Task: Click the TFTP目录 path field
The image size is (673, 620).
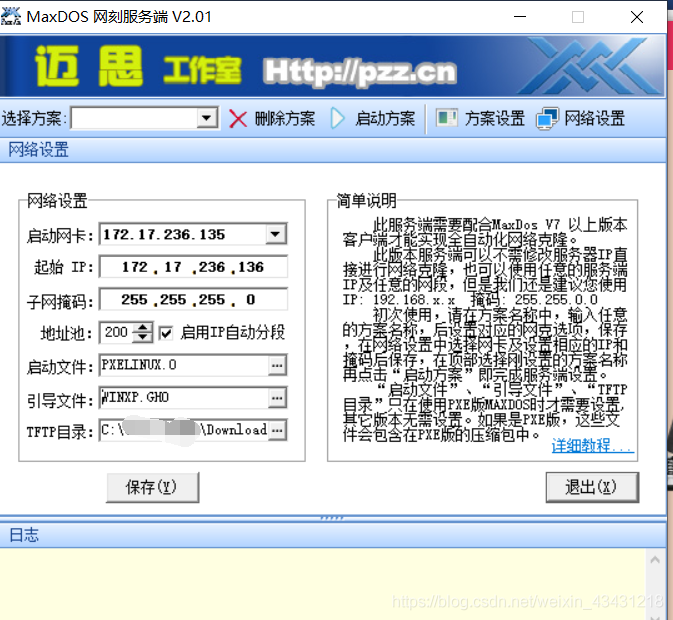Action: [x=184, y=430]
